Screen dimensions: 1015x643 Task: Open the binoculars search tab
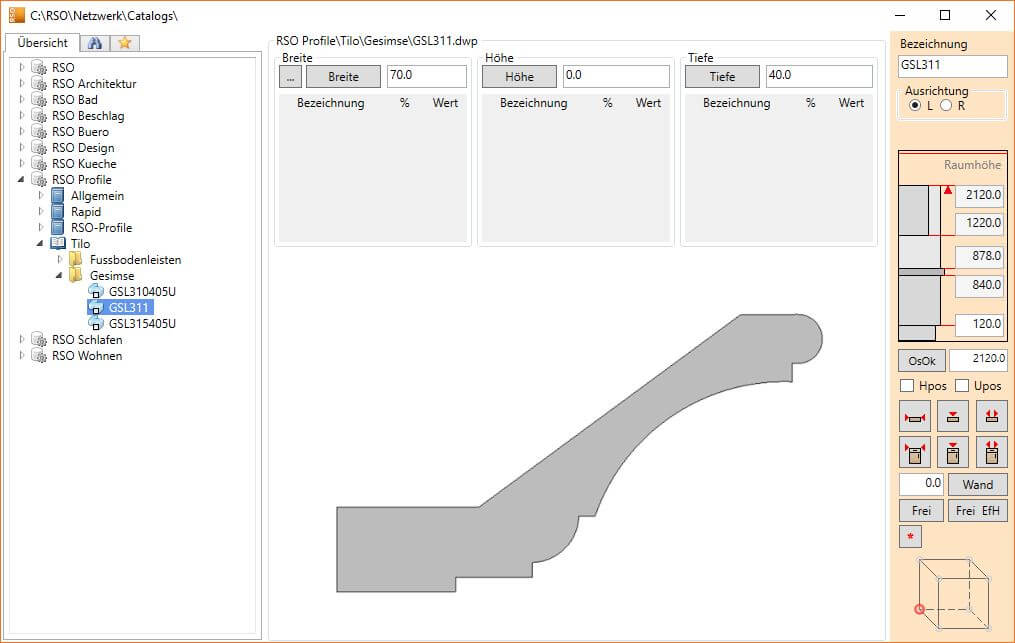(x=95, y=43)
